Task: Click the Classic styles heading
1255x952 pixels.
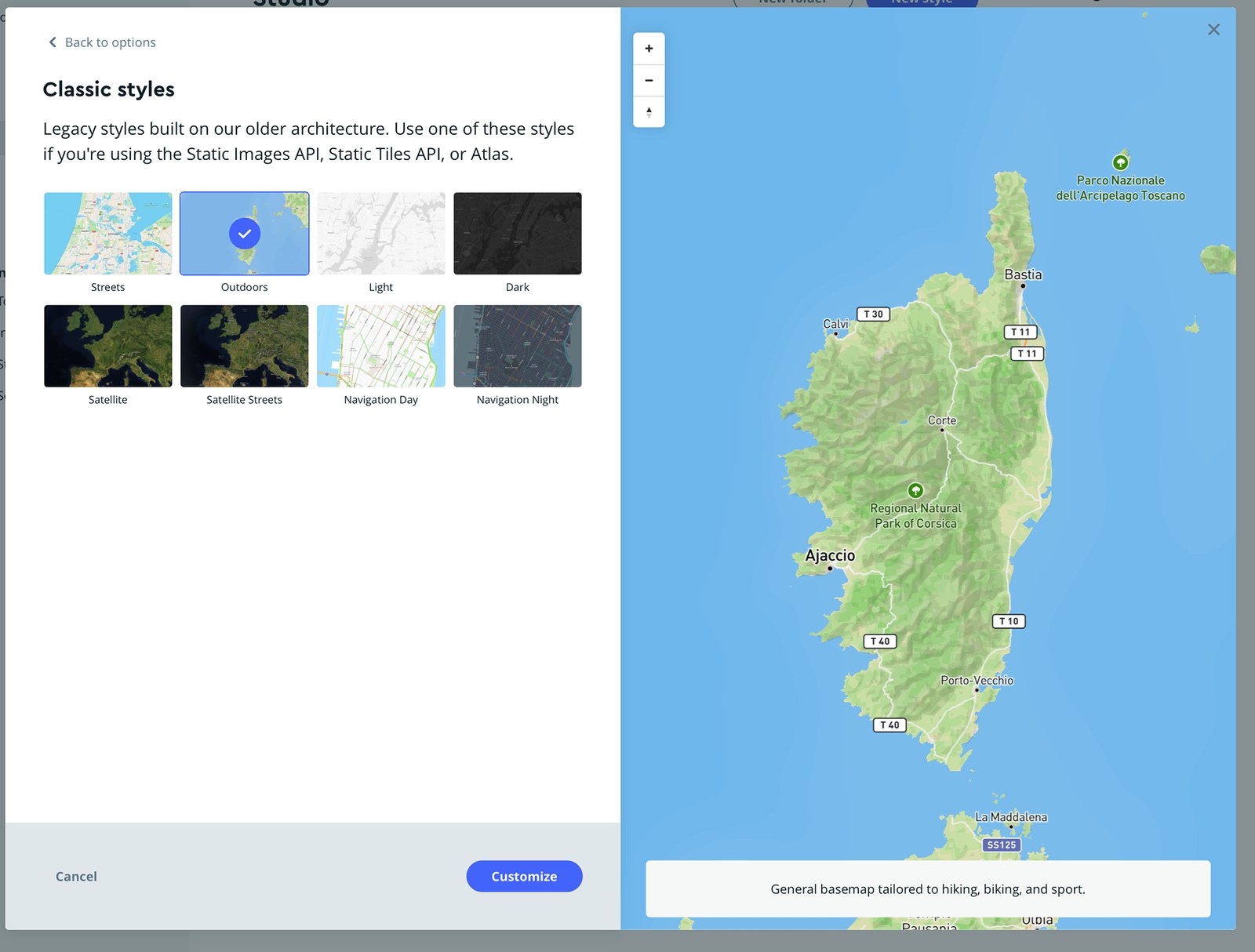Action: click(109, 89)
